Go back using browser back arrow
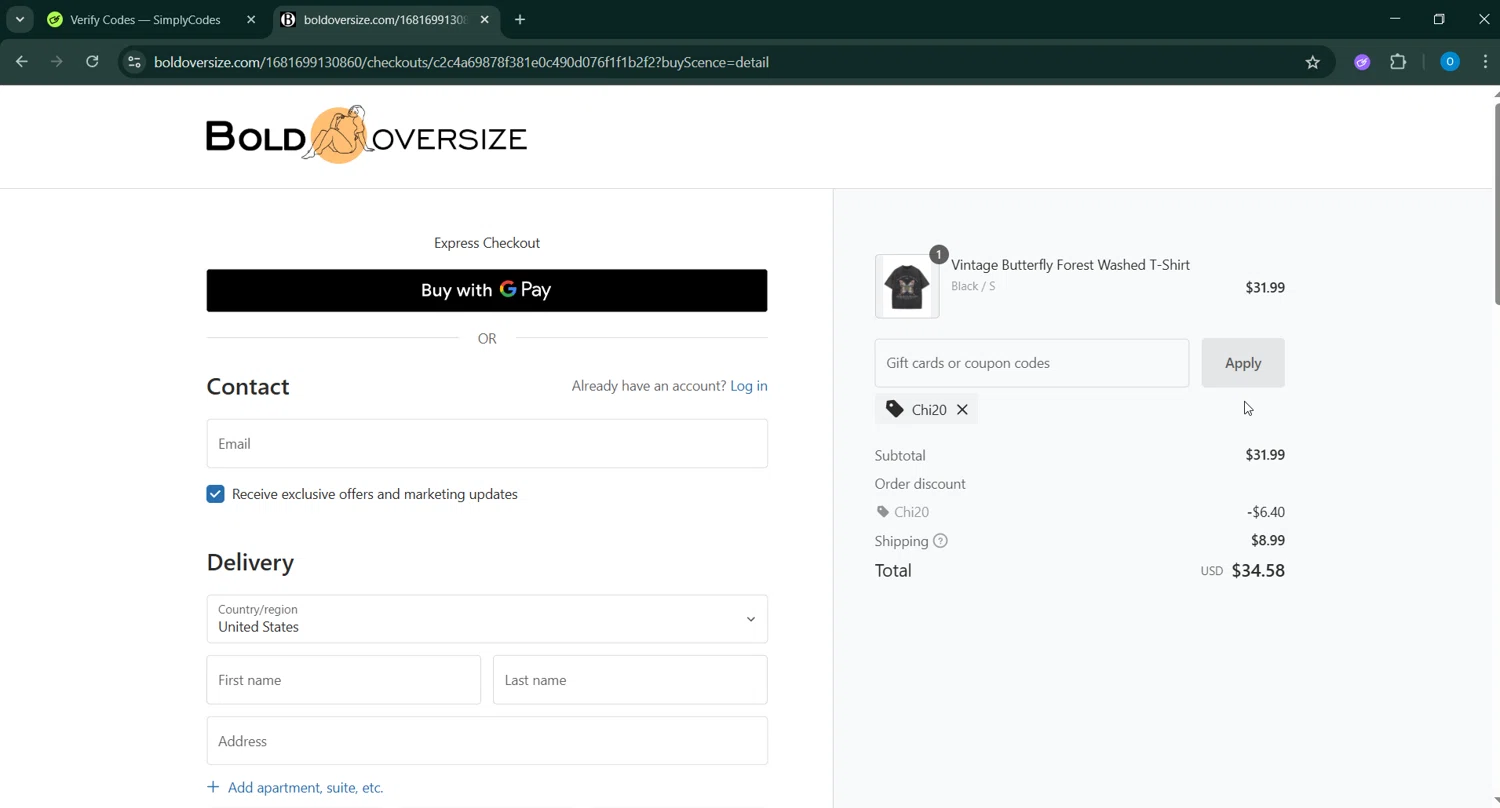This screenshot has height=808, width=1500. 22,62
